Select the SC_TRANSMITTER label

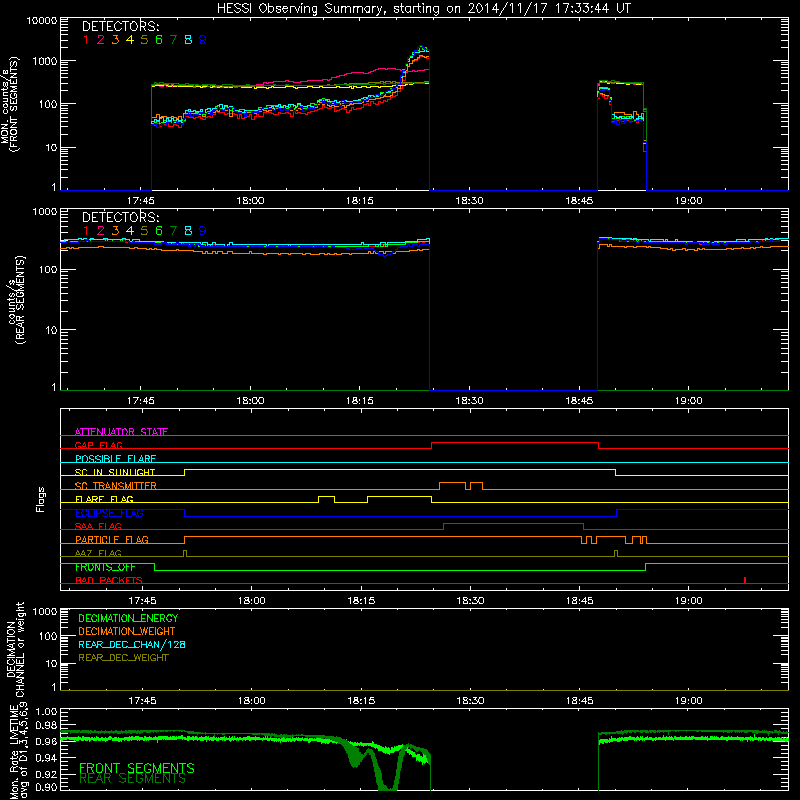coord(116,486)
